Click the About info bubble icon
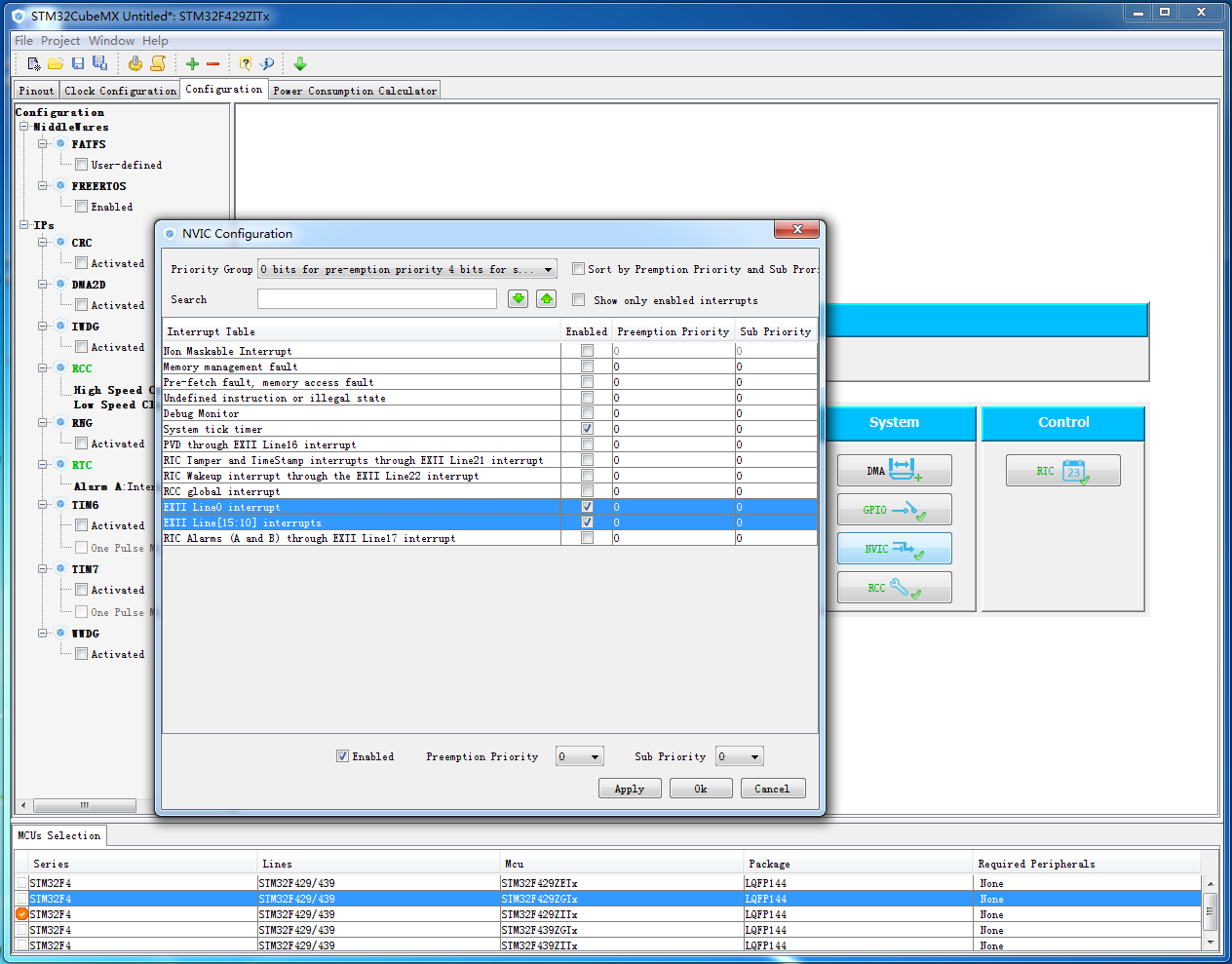This screenshot has height=964, width=1232. [266, 63]
